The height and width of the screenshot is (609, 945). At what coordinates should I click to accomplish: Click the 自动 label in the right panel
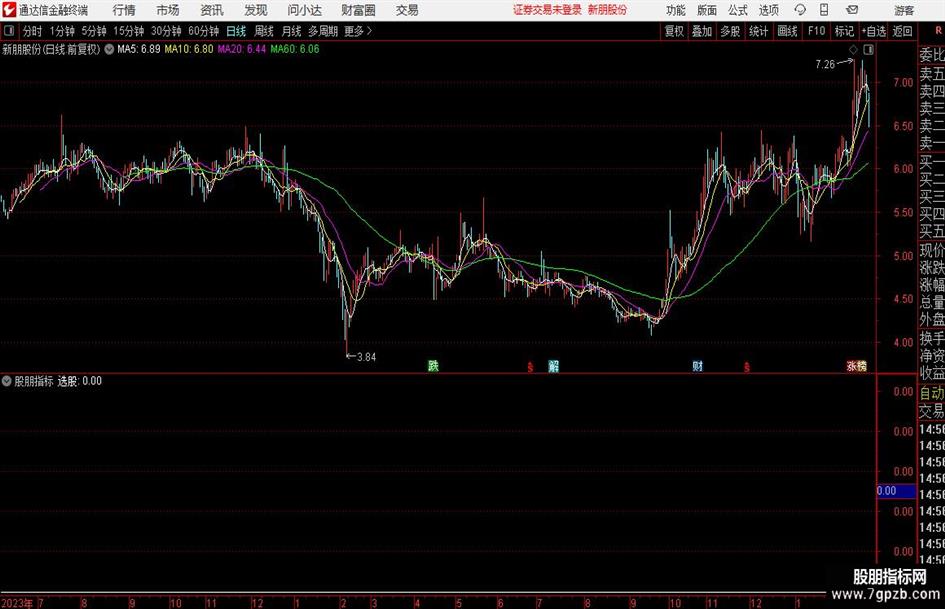click(x=932, y=393)
